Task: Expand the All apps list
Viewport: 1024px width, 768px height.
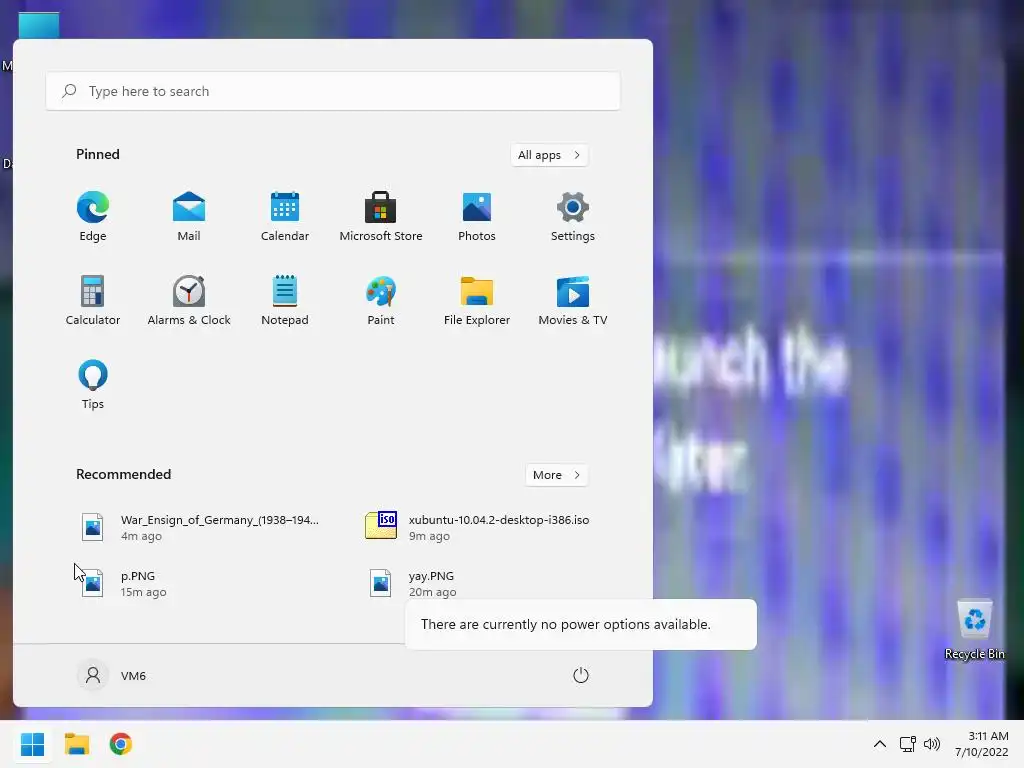Action: click(549, 155)
